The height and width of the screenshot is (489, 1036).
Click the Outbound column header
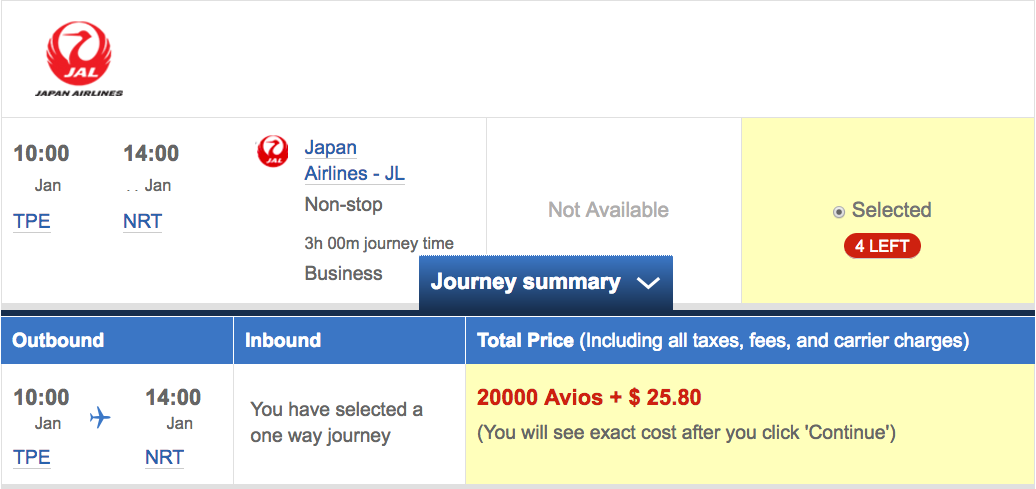[x=58, y=340]
